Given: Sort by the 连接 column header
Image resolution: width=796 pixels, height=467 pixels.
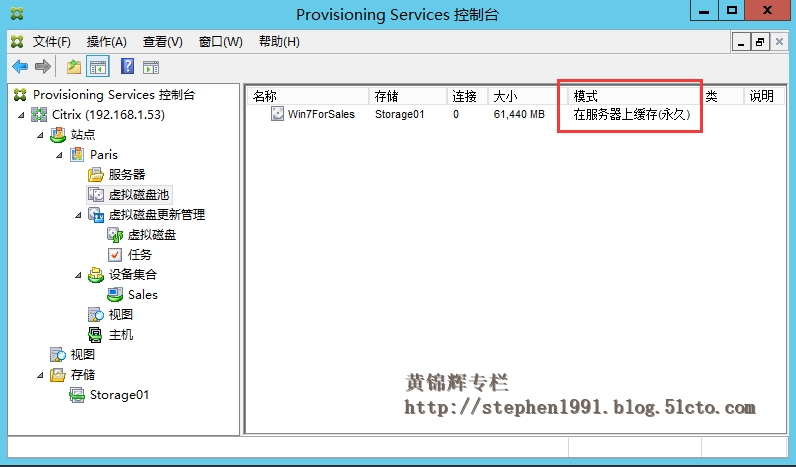Looking at the screenshot, I should point(468,96).
